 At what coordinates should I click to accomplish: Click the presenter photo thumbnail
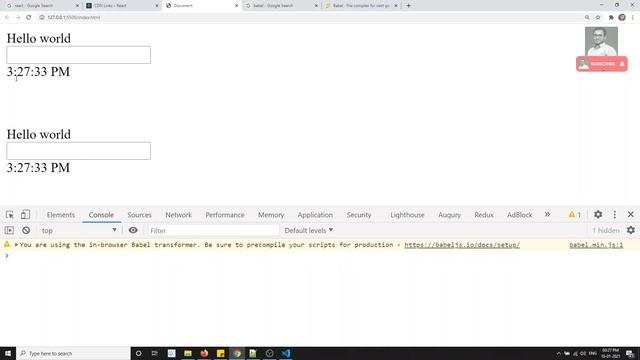[601, 42]
